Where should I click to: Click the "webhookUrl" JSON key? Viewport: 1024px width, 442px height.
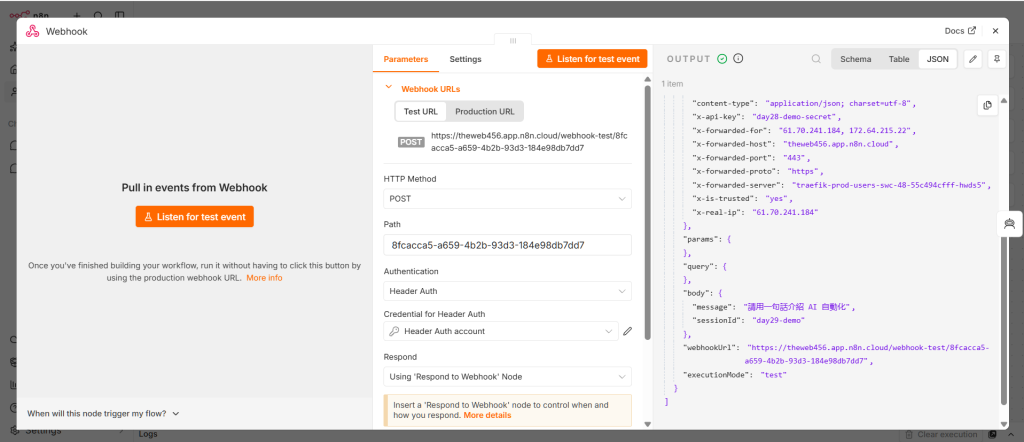tap(709, 348)
